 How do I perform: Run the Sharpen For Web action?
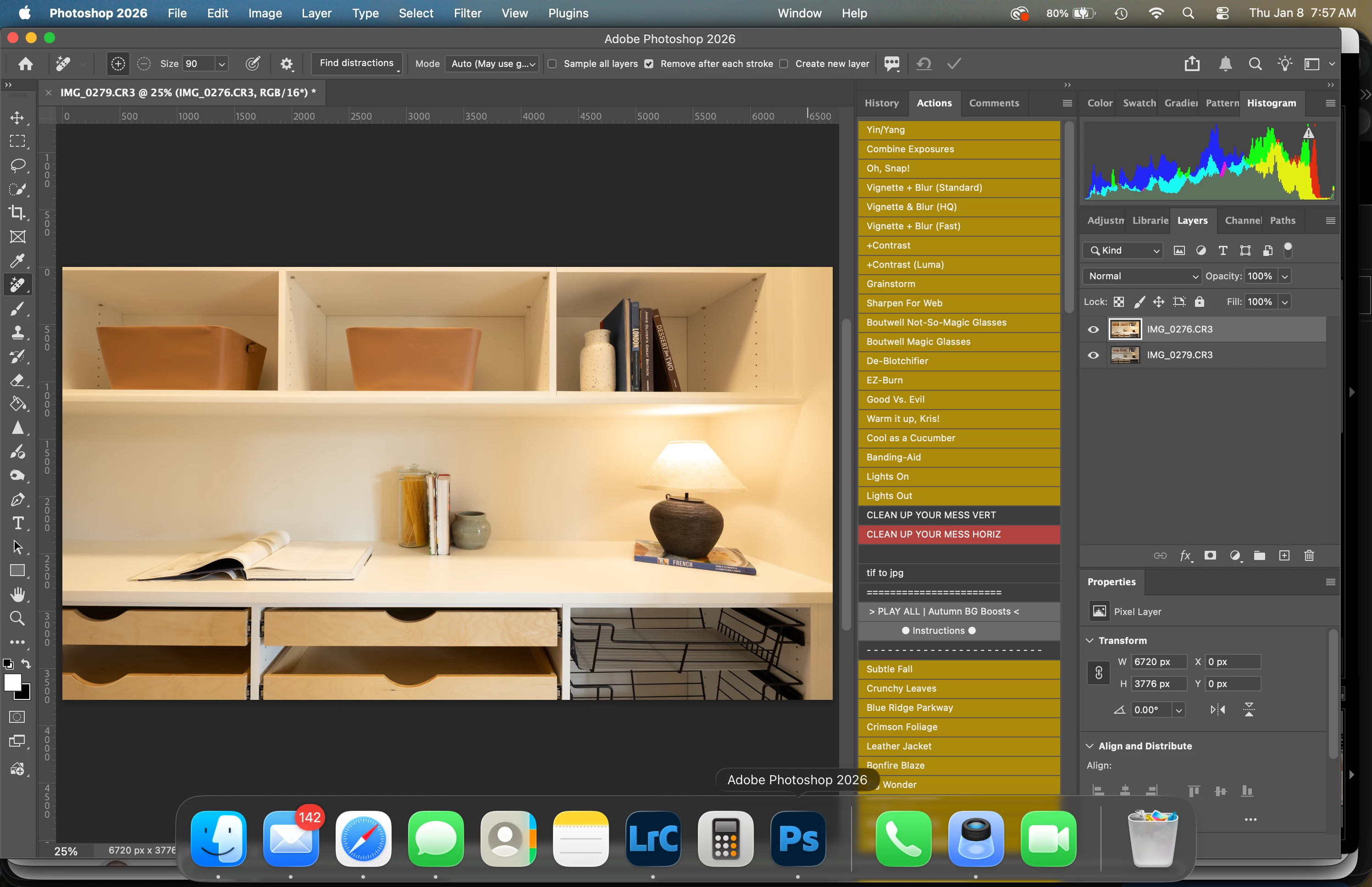[959, 303]
